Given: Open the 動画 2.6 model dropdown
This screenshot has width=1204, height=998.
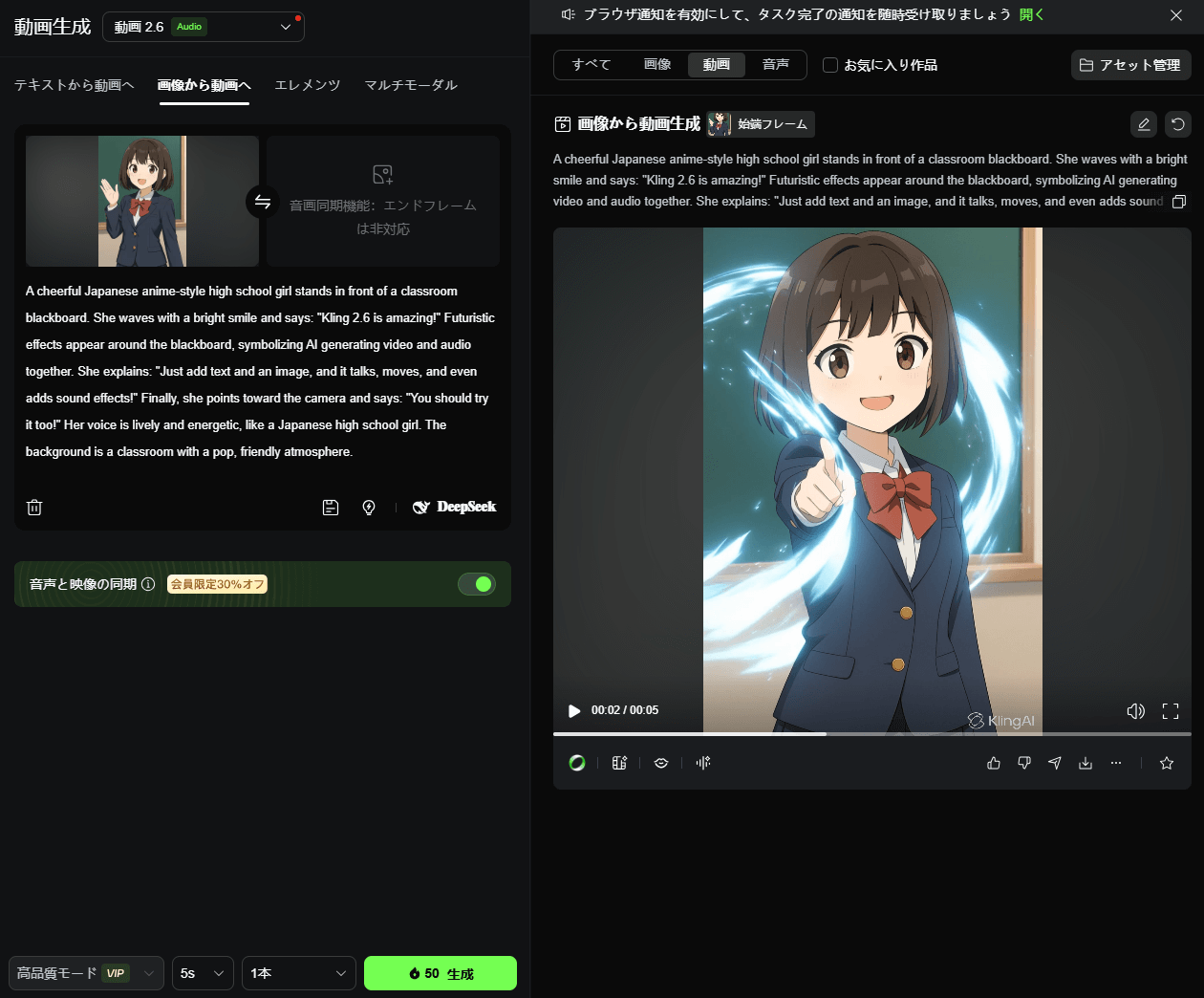Looking at the screenshot, I should (203, 27).
